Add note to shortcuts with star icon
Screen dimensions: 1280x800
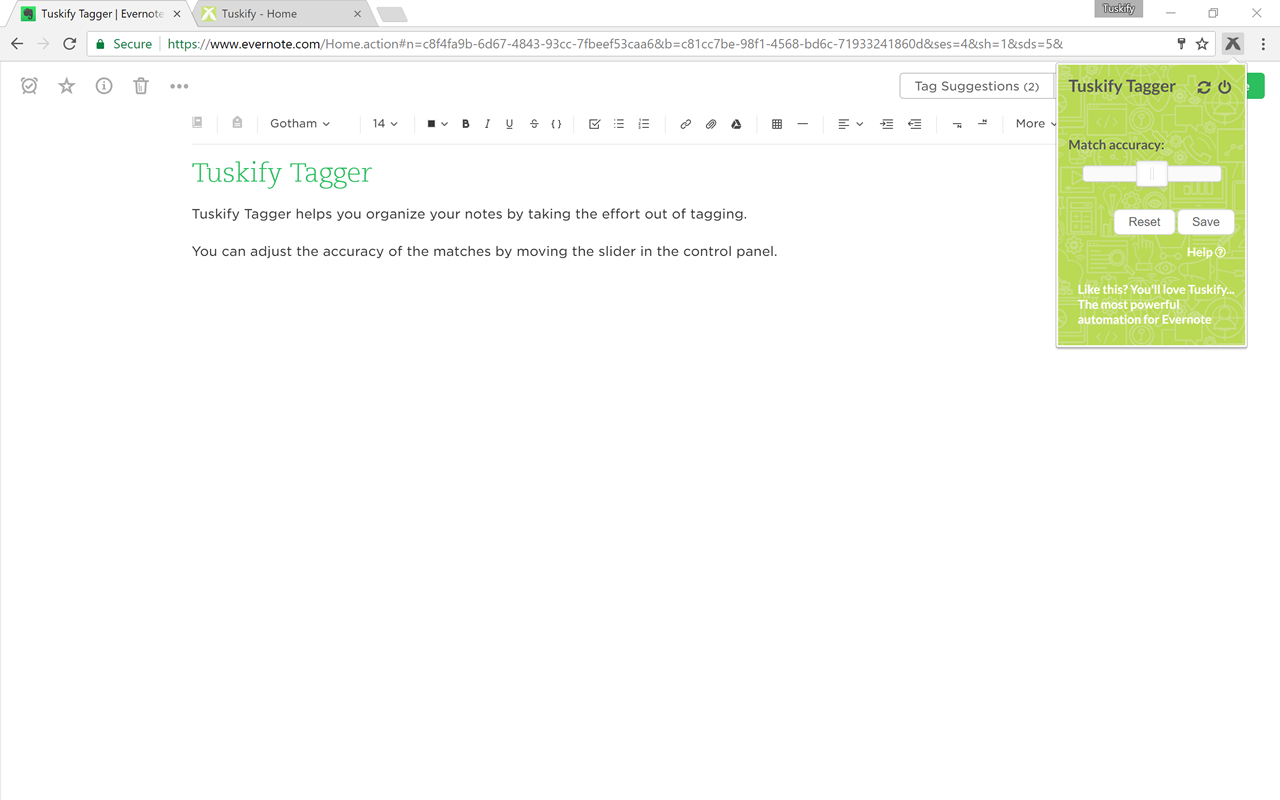click(67, 86)
